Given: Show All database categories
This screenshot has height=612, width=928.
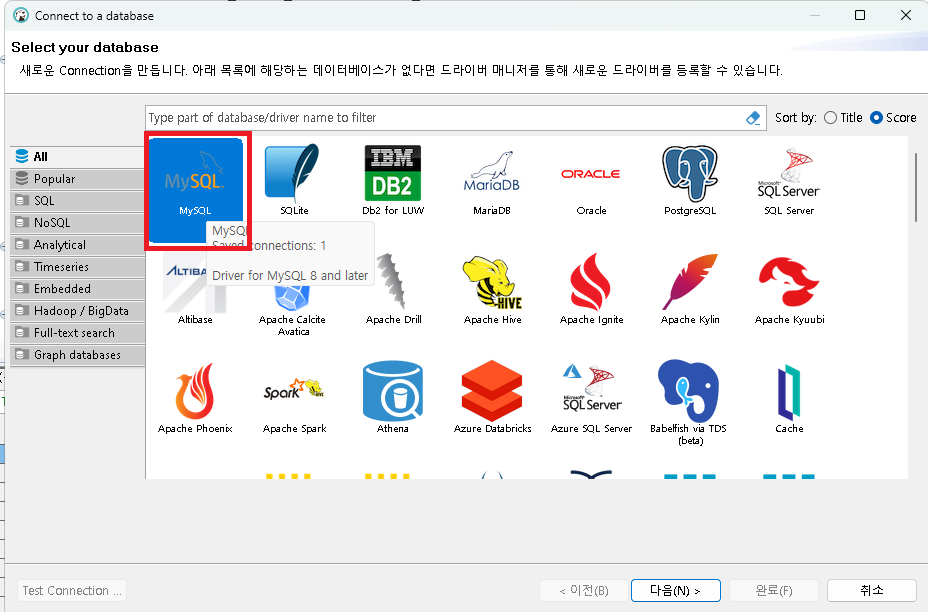Looking at the screenshot, I should 78,156.
